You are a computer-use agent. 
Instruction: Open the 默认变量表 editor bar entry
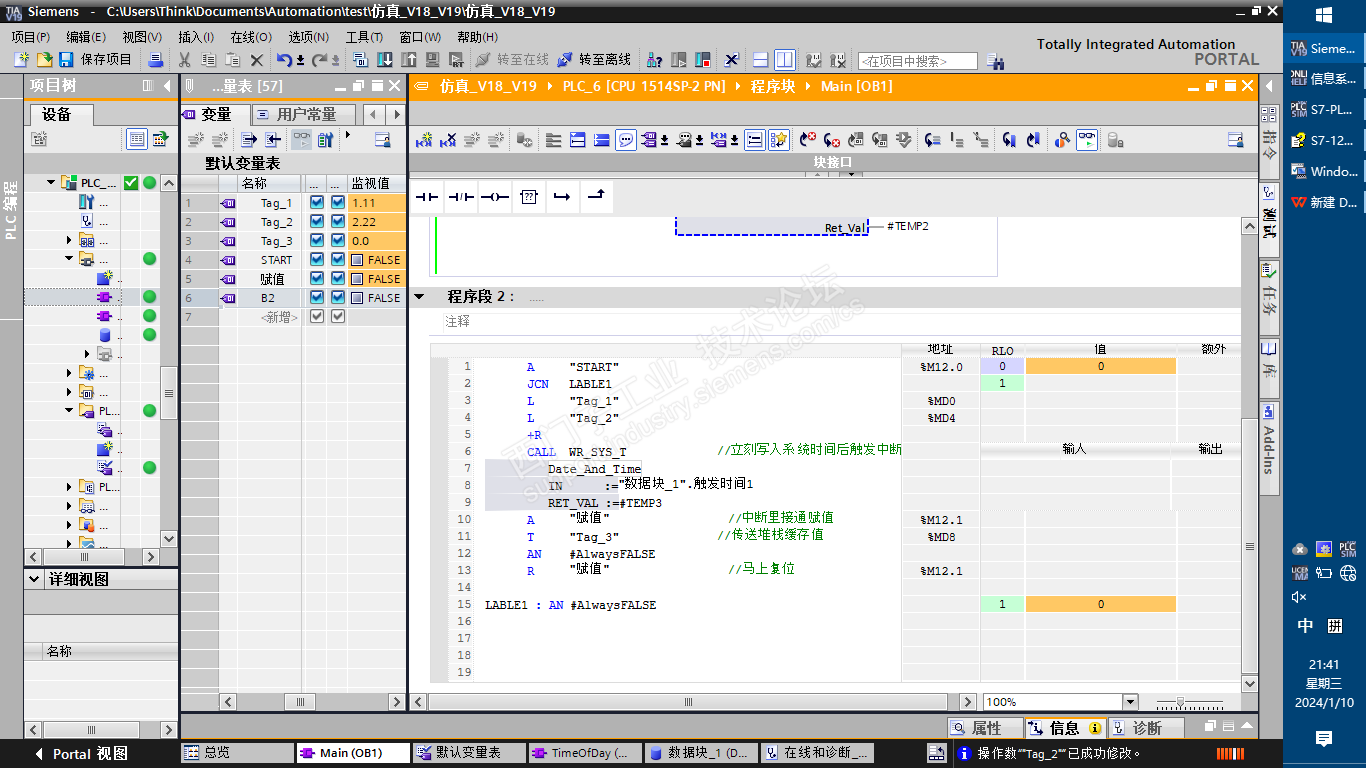pos(467,753)
